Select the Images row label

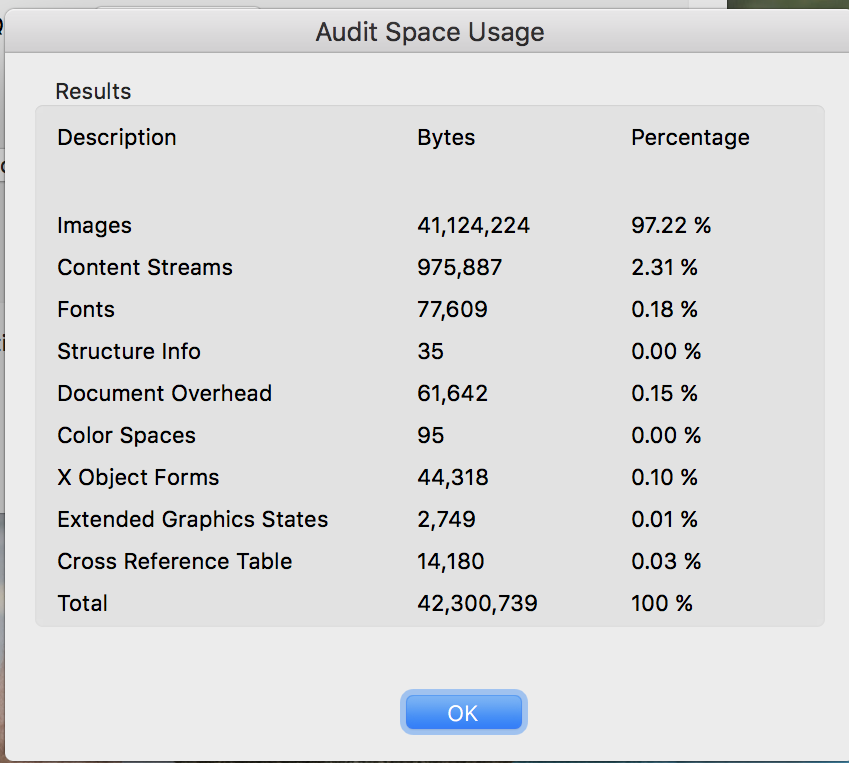[94, 226]
